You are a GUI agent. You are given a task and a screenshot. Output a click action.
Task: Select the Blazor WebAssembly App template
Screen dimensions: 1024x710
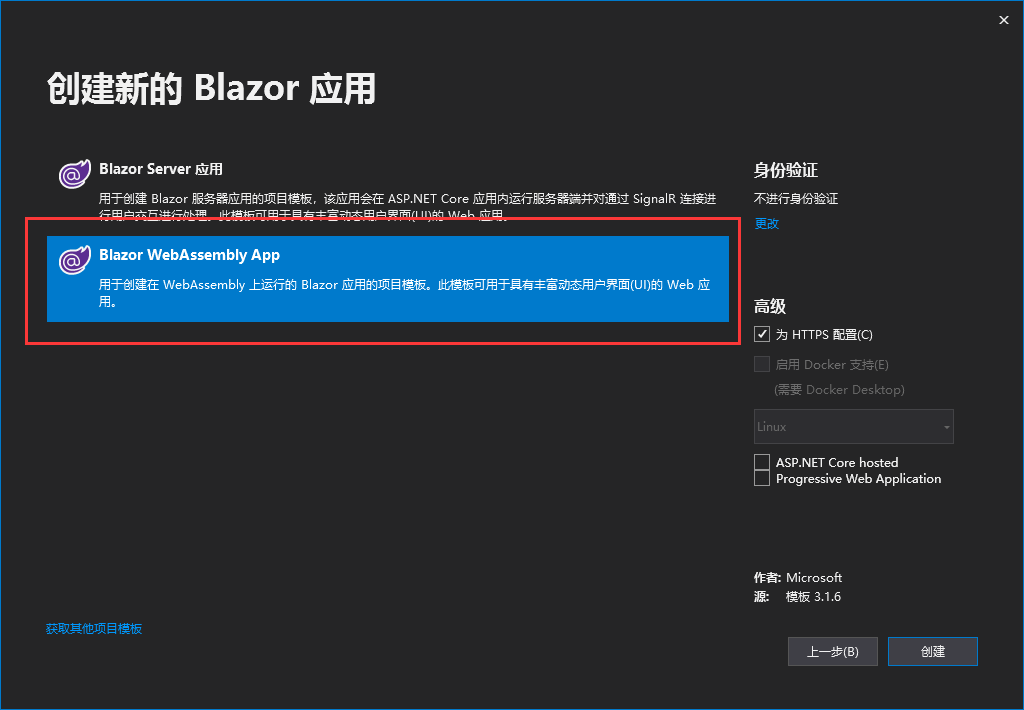tap(388, 279)
